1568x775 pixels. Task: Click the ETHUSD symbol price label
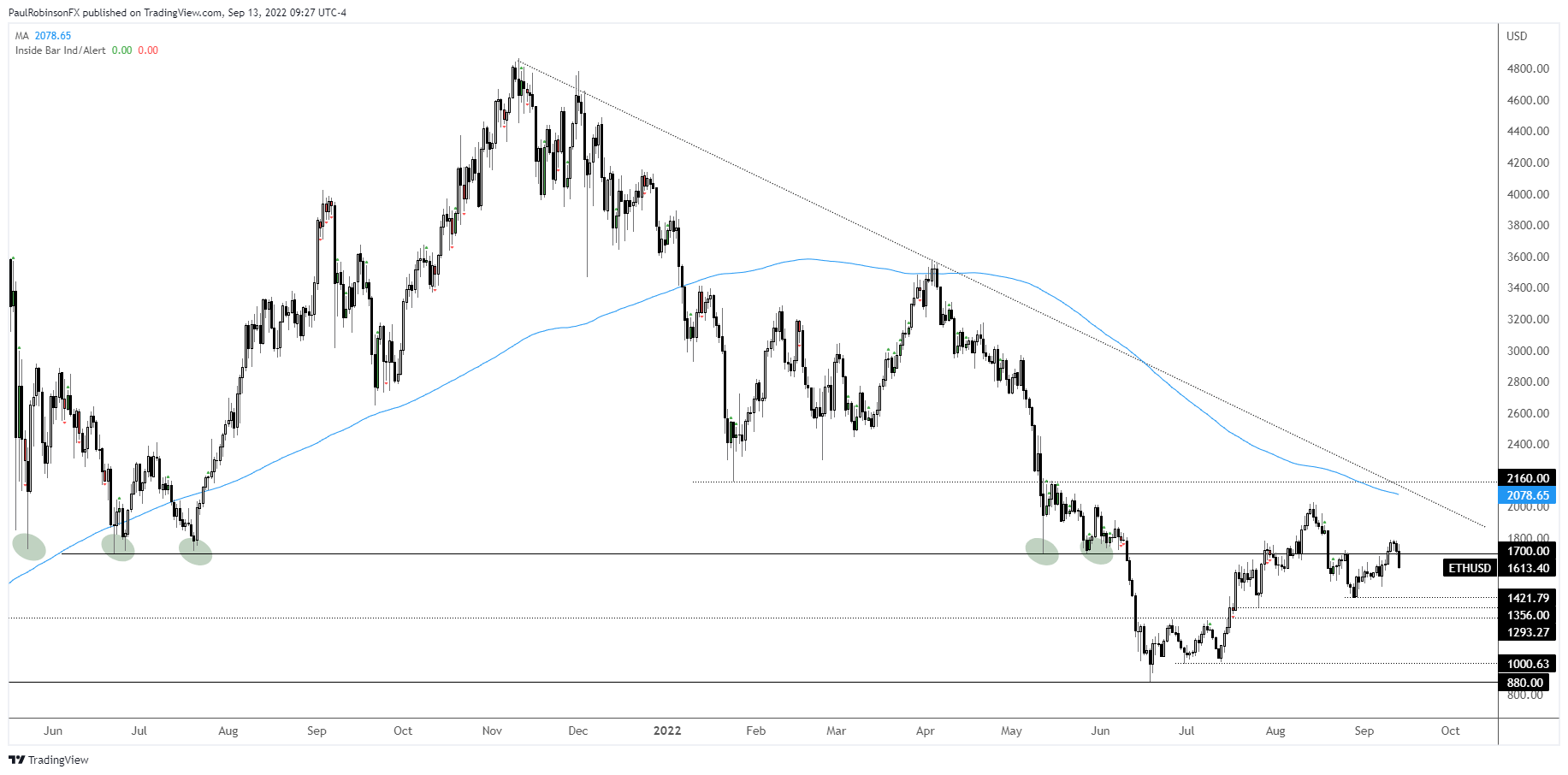[1470, 568]
